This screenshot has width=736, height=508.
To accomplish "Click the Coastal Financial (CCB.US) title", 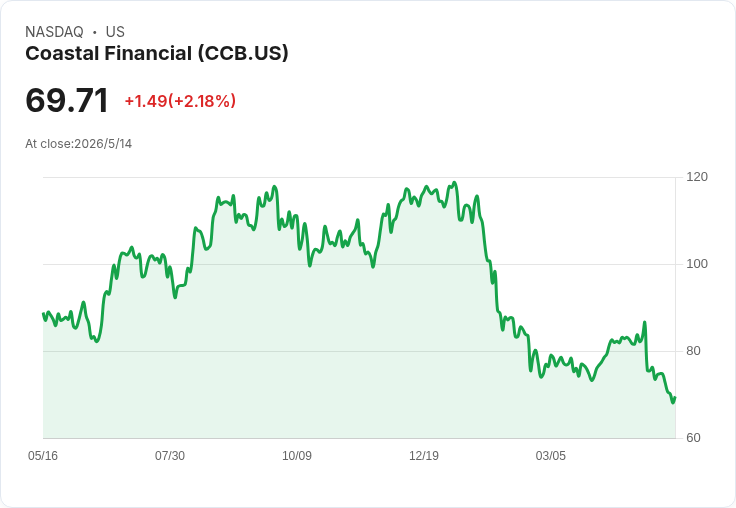I will click(157, 54).
